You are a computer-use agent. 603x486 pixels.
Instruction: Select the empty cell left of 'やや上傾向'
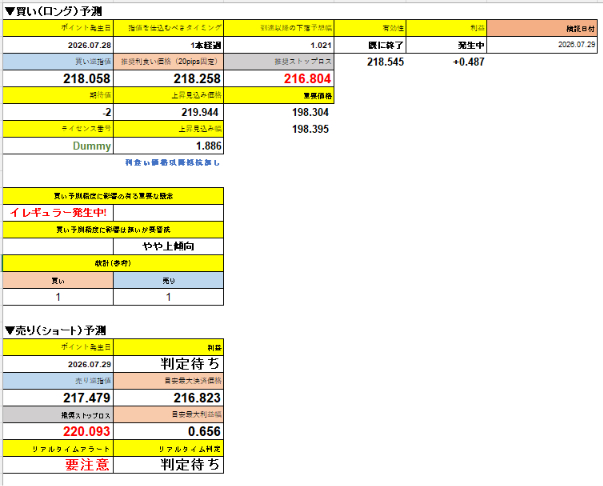pos(58,246)
